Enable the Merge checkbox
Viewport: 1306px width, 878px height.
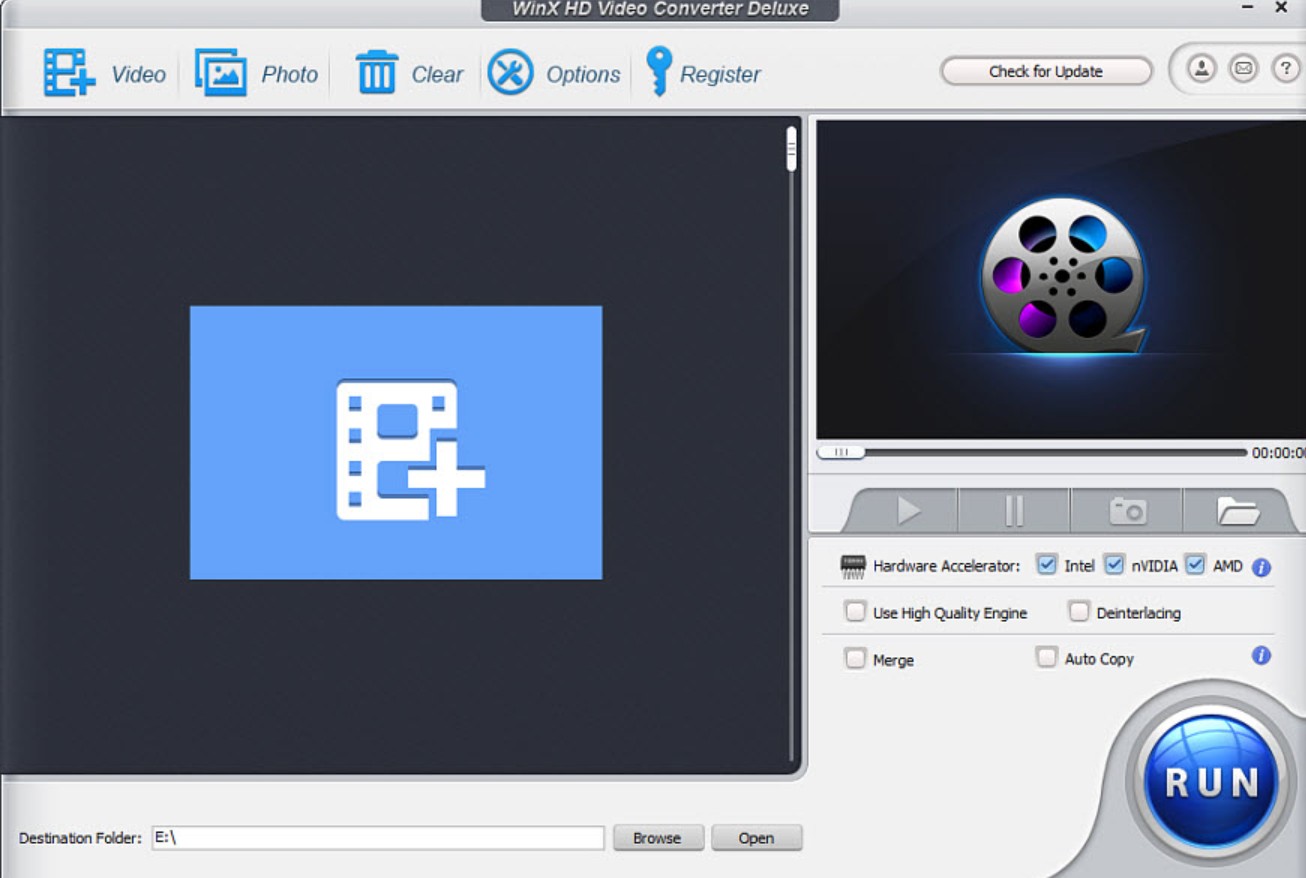pos(855,658)
